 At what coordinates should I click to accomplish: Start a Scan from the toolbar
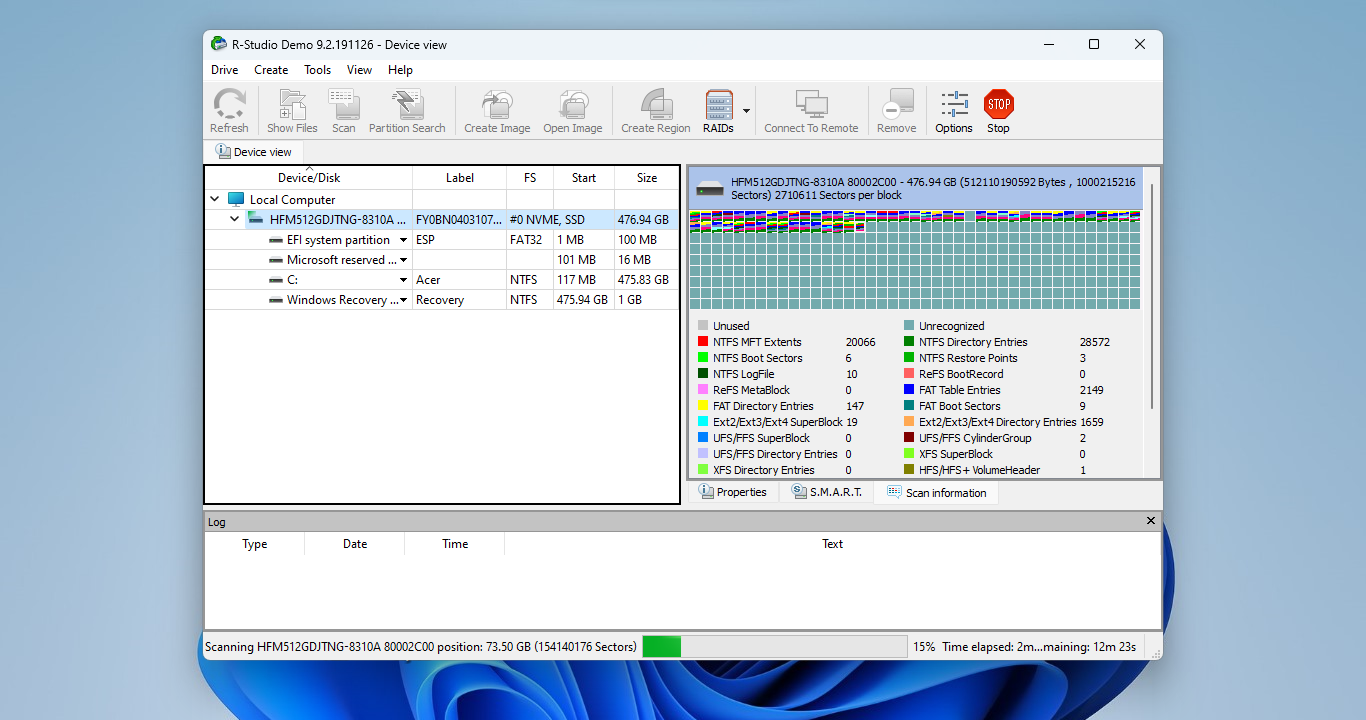click(x=344, y=111)
